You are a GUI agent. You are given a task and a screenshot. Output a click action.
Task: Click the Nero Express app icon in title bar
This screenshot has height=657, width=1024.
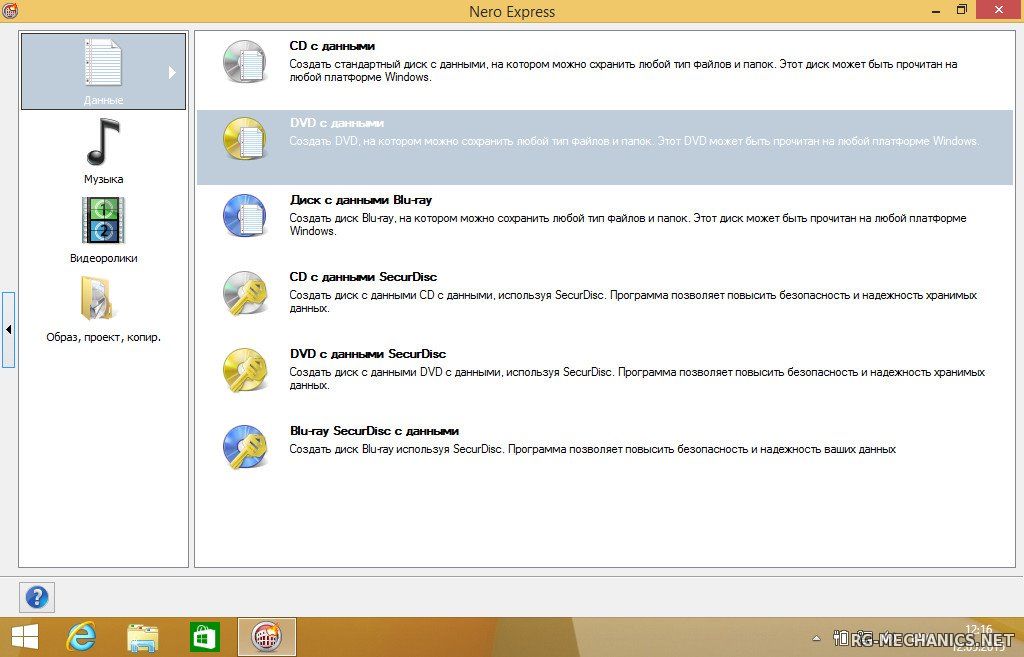[x=10, y=10]
